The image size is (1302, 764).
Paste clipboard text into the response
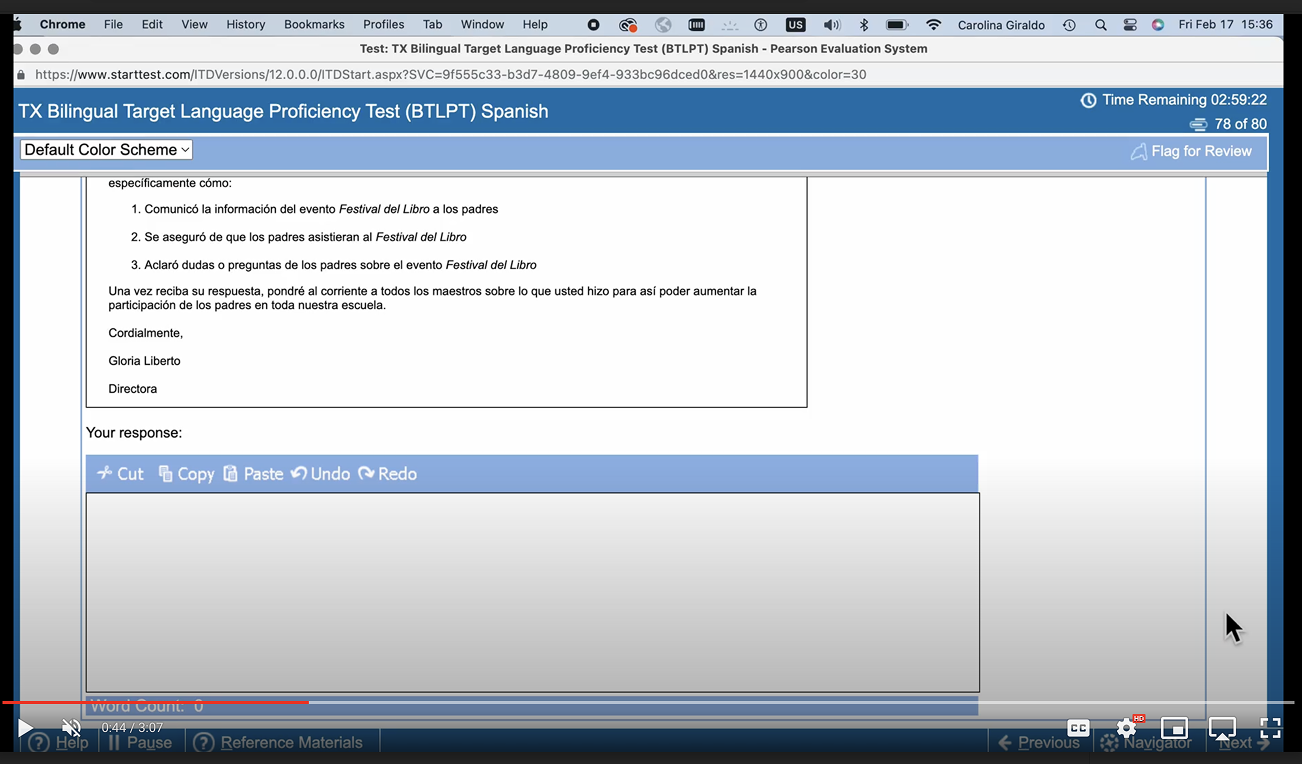pyautogui.click(x=253, y=474)
